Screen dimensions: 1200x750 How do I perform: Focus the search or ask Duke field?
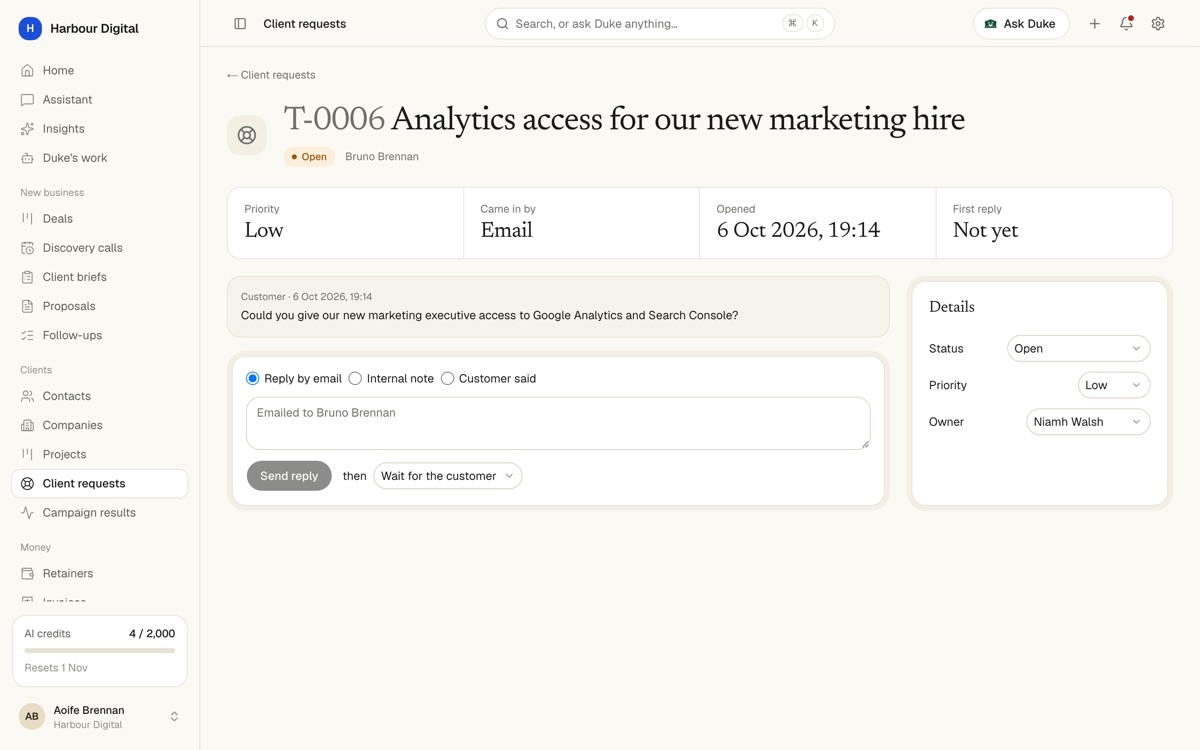660,24
